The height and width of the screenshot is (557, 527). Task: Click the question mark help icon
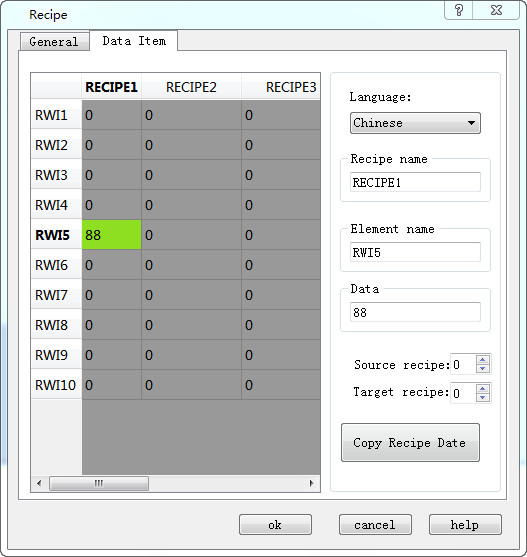click(x=458, y=10)
